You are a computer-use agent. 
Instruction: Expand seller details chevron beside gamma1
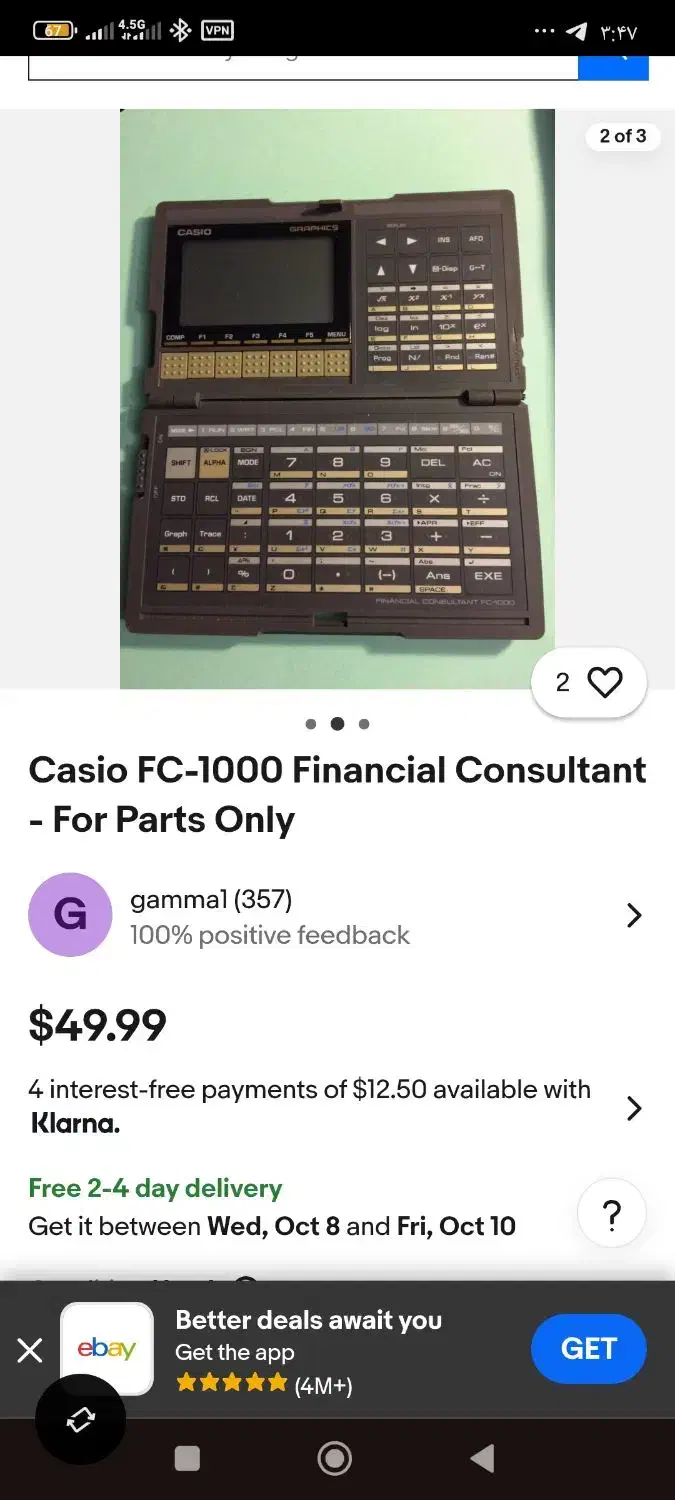[x=634, y=915]
